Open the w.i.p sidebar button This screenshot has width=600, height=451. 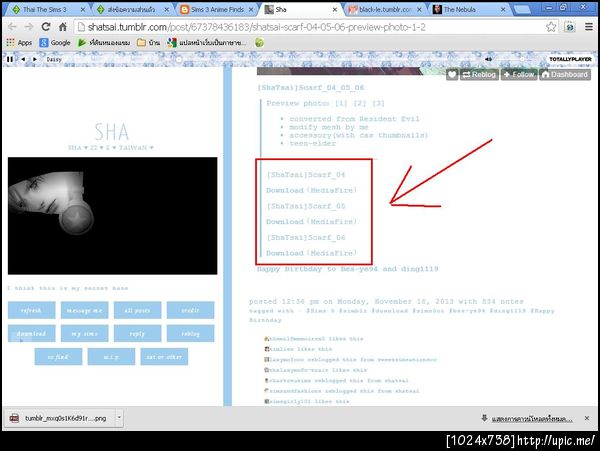111,357
